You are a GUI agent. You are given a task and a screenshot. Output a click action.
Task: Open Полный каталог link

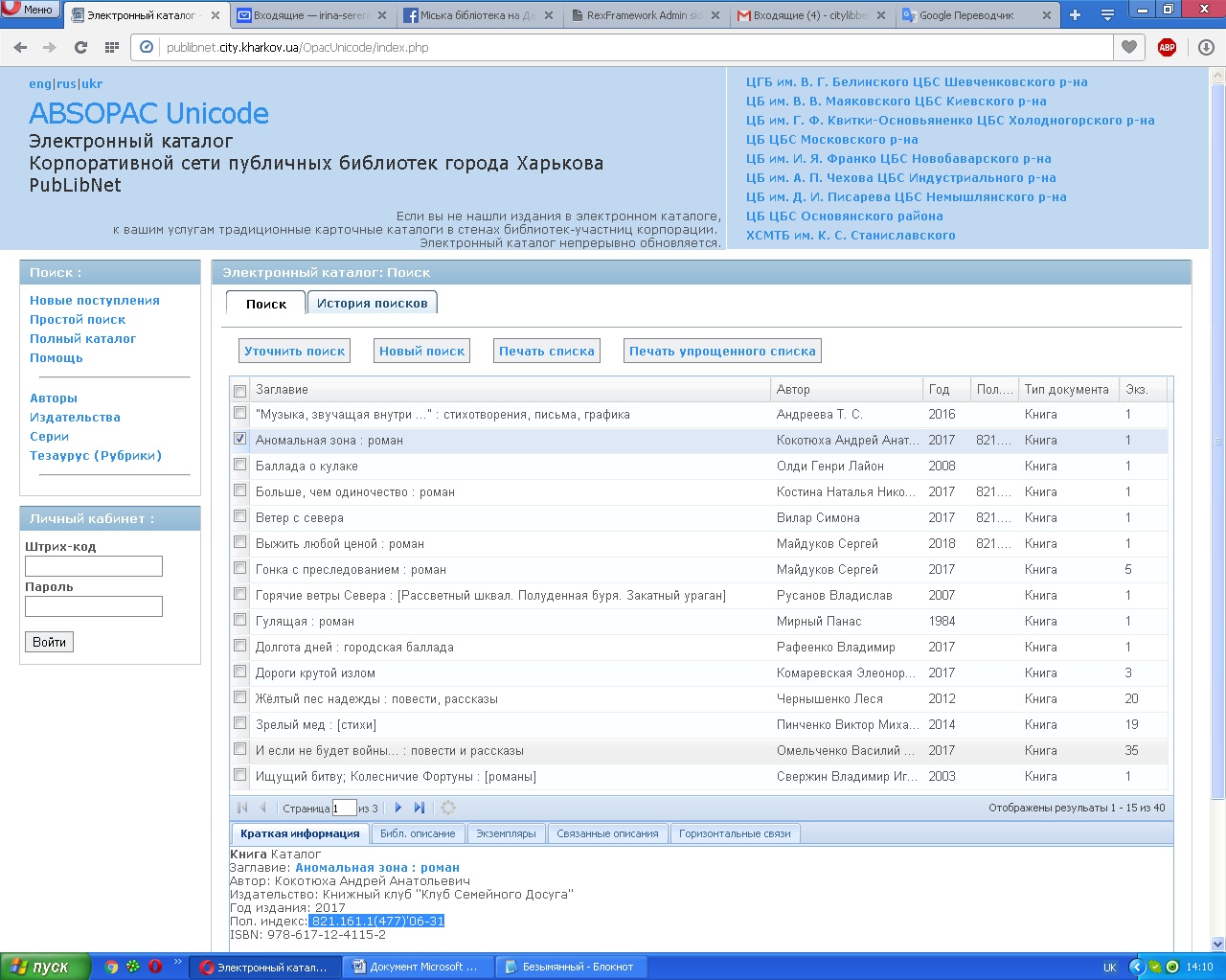(82, 338)
